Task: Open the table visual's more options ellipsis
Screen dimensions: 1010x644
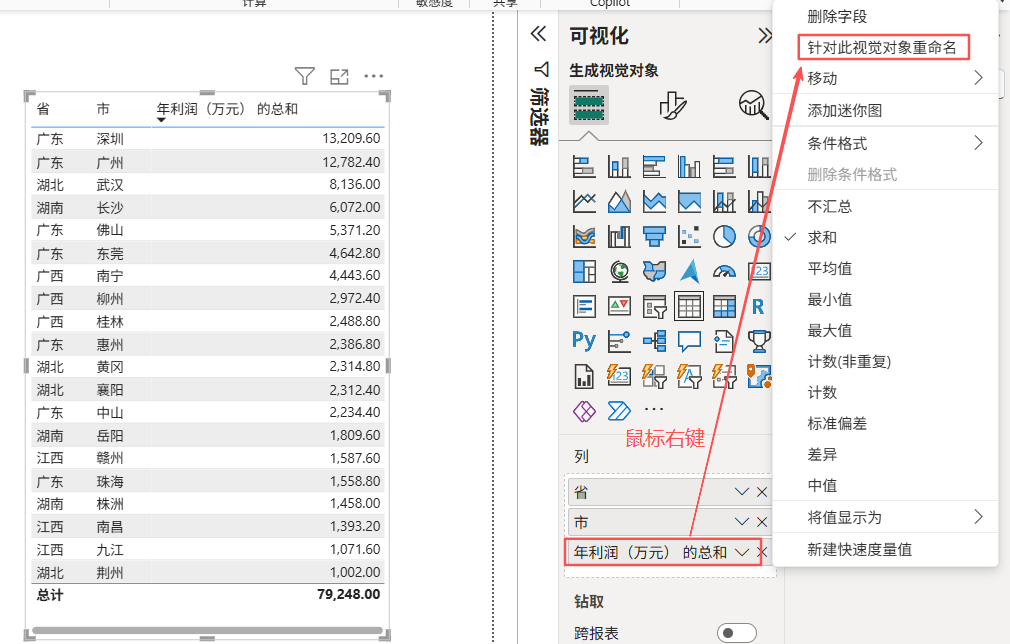Action: [x=374, y=76]
